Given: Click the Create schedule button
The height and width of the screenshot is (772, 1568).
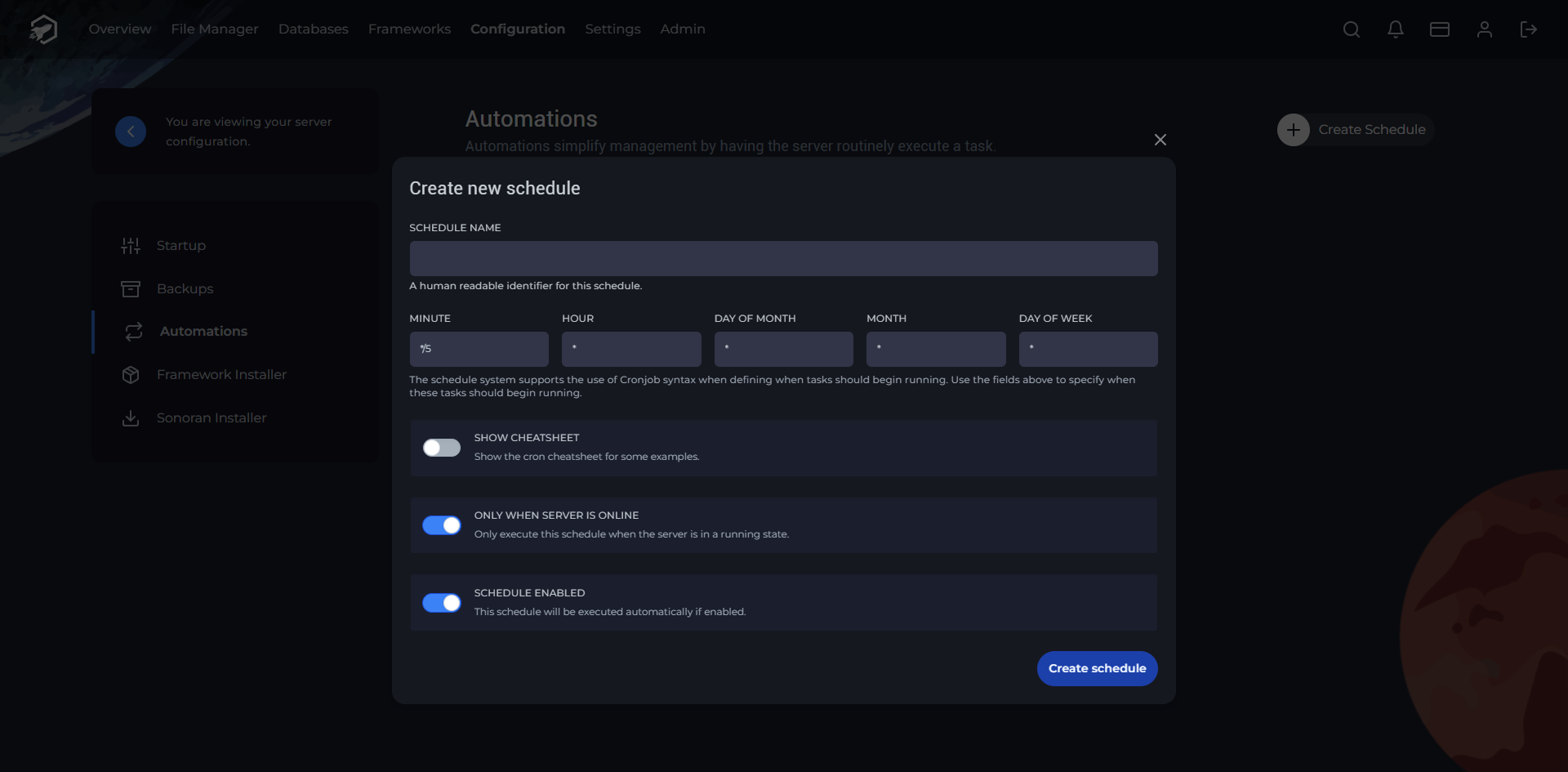Looking at the screenshot, I should pyautogui.click(x=1097, y=668).
